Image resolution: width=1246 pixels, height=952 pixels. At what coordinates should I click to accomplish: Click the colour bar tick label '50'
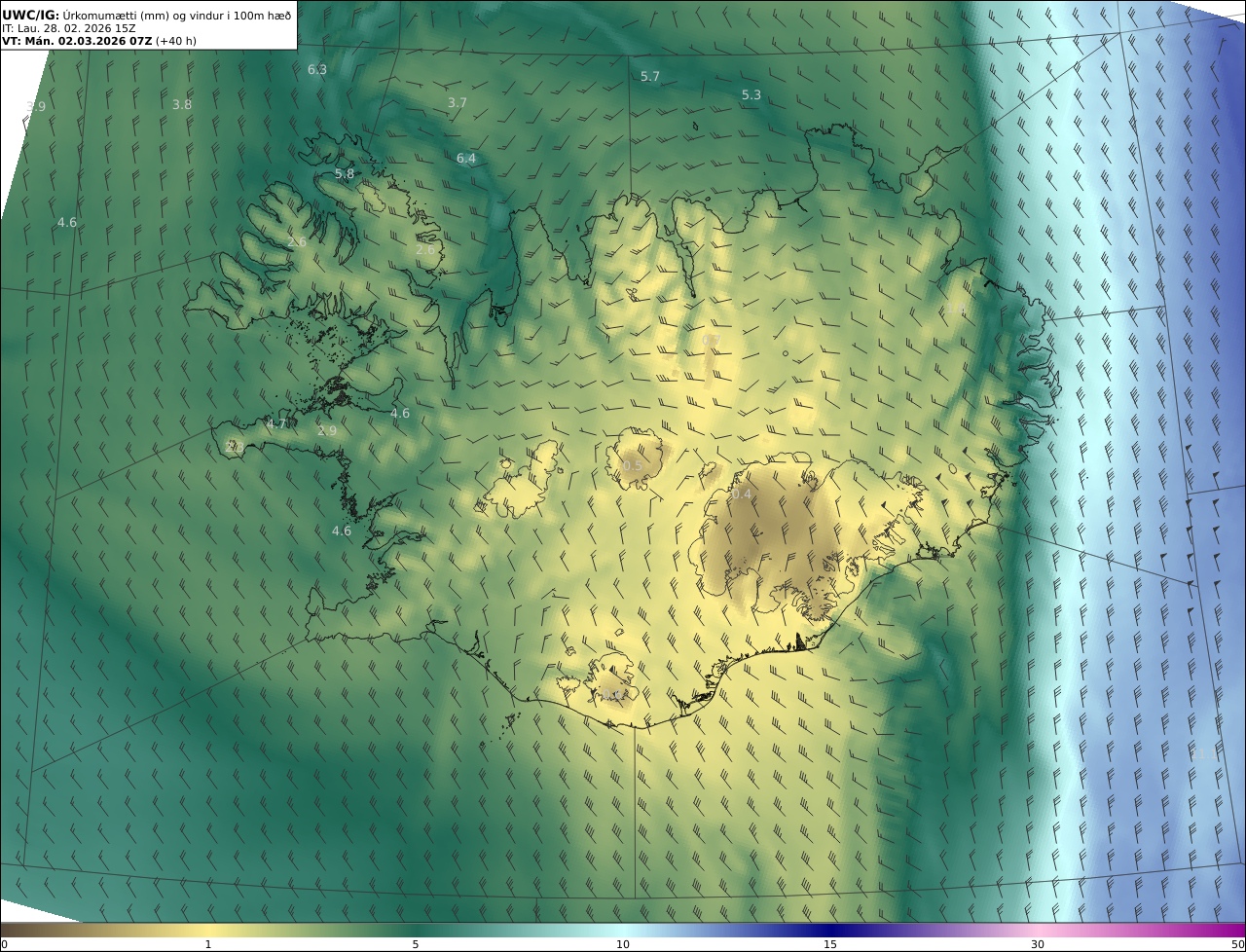1237,944
